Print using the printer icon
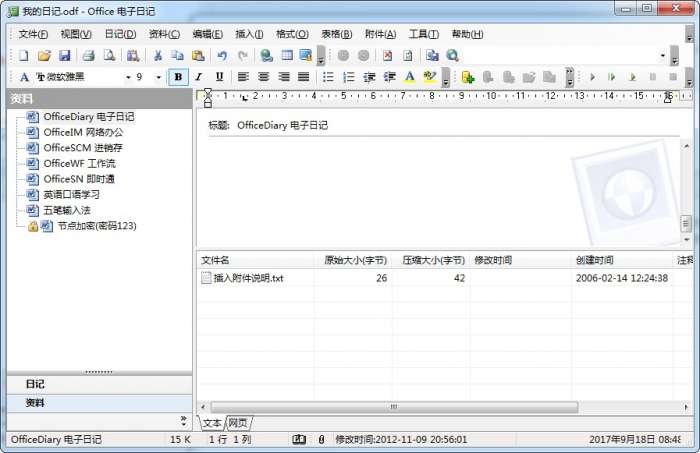This screenshot has width=700, height=453. pos(88,56)
